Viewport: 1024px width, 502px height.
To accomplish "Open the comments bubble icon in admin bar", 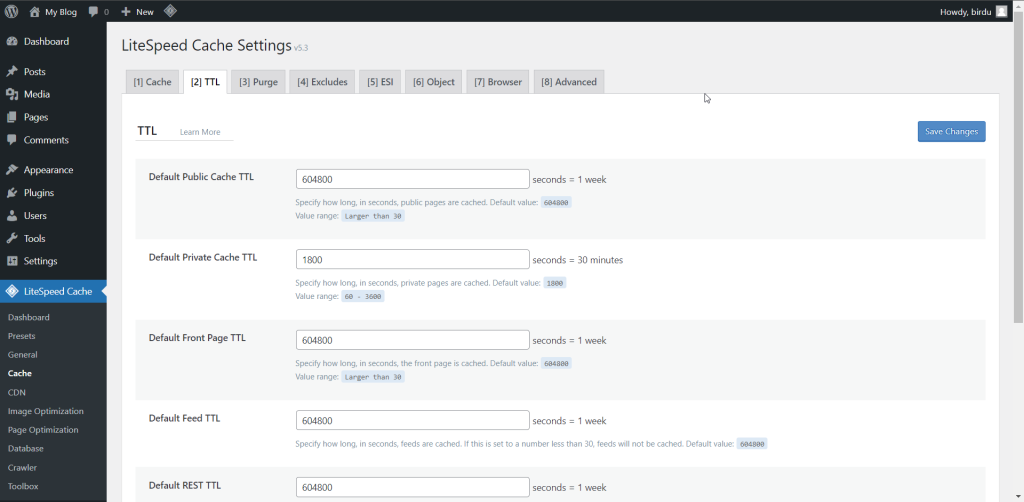I will 93,12.
